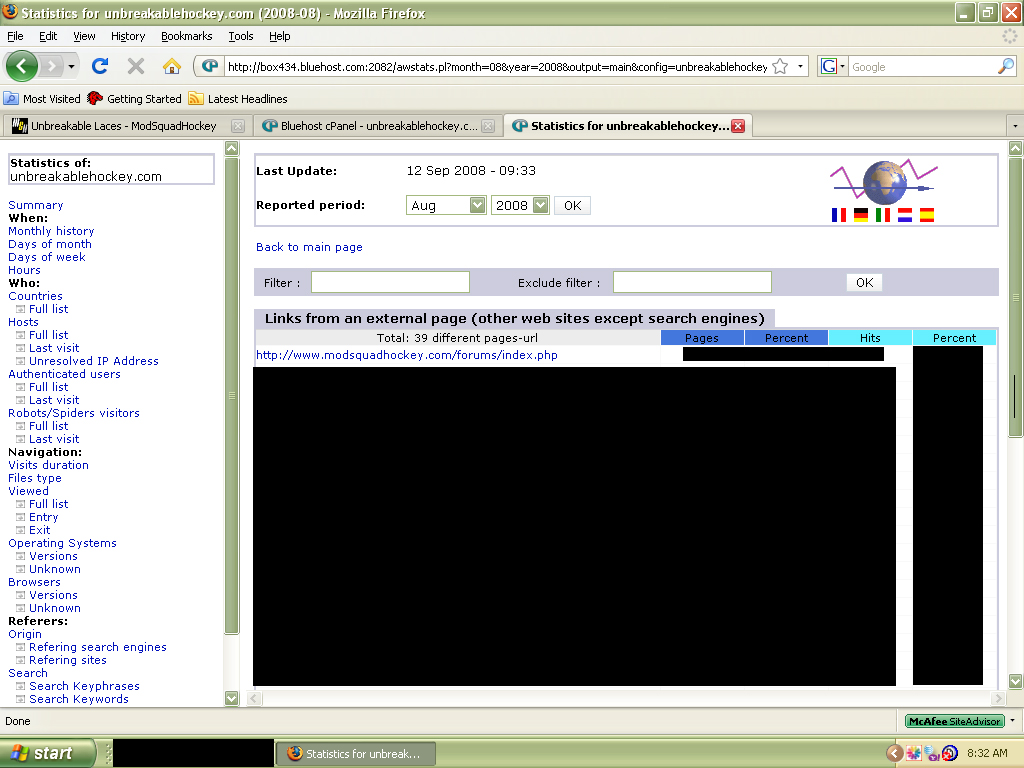The image size is (1024, 768).
Task: Click the search magnifier icon in Google box
Action: [1006, 66]
